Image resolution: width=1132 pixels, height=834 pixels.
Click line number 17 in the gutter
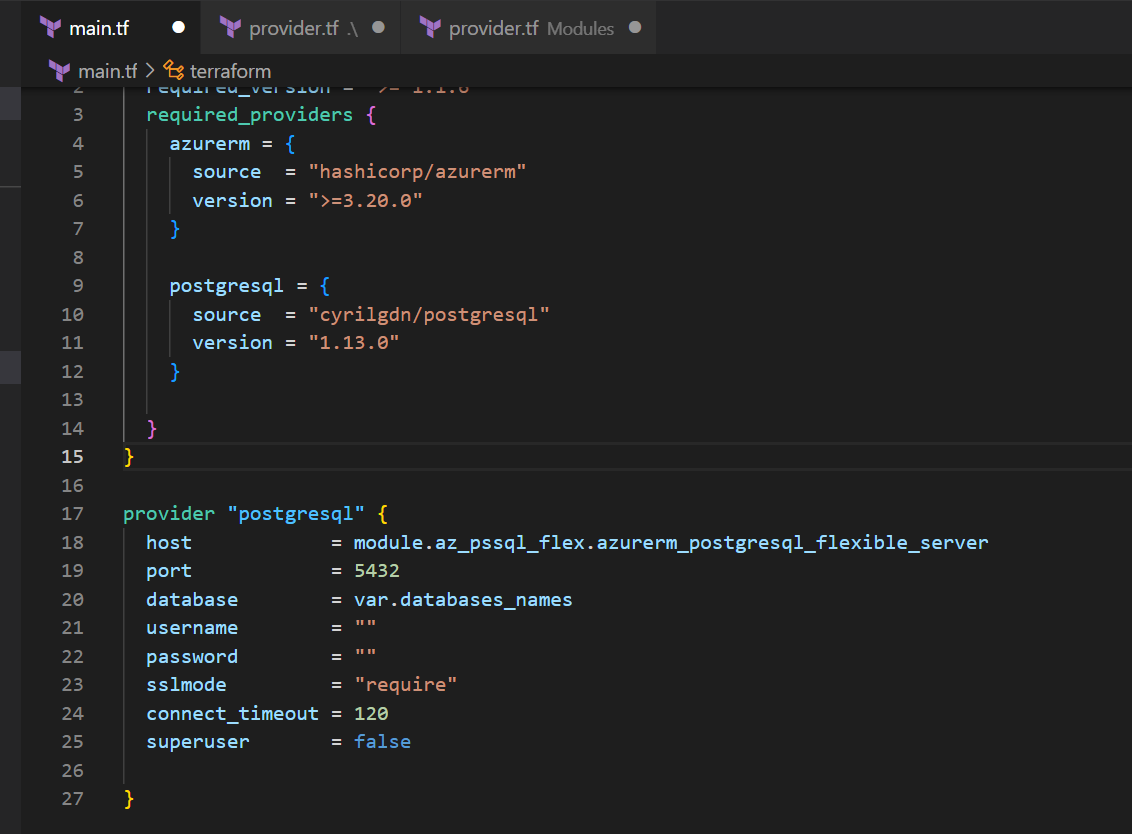click(x=72, y=514)
